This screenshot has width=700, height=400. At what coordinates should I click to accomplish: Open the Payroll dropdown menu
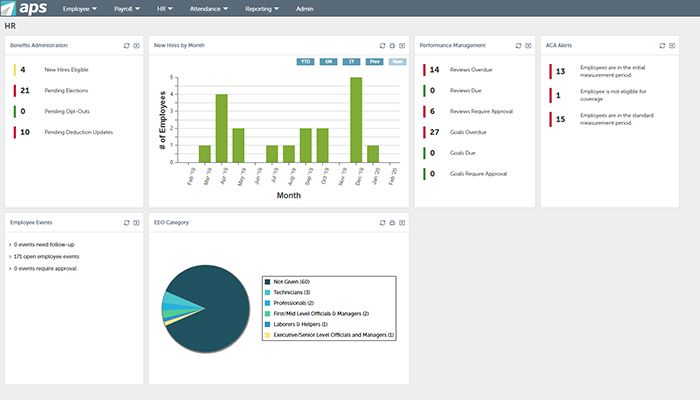129,8
